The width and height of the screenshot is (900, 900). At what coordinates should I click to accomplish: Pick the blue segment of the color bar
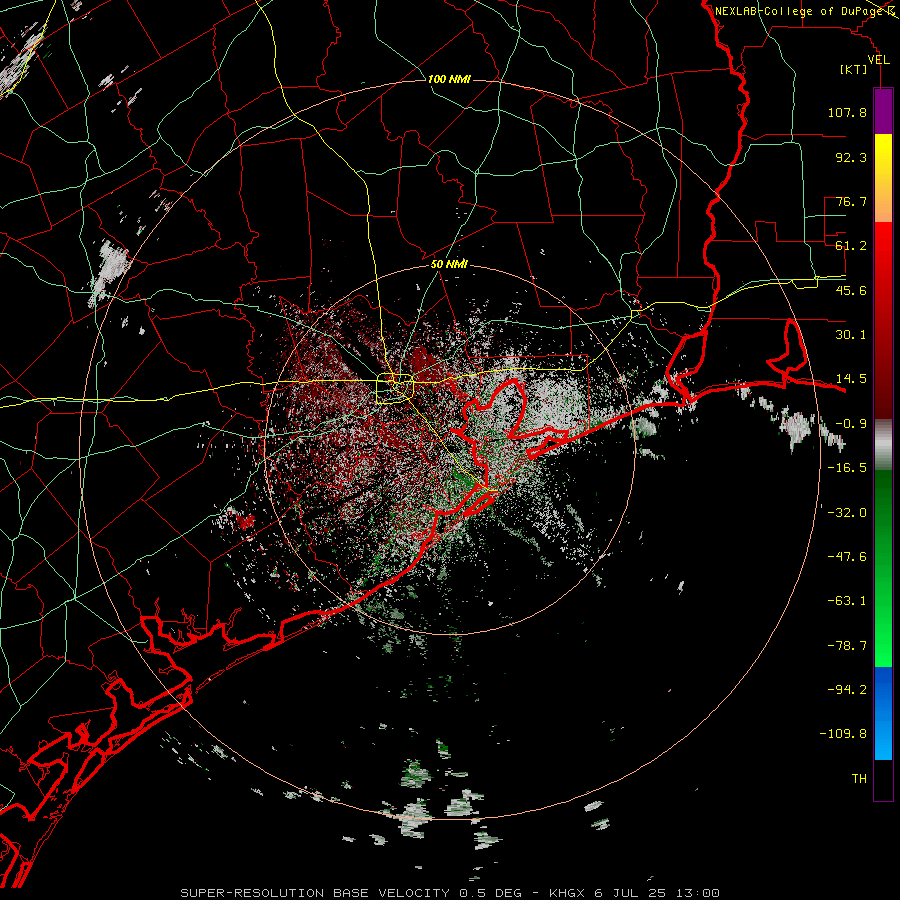pos(883,713)
